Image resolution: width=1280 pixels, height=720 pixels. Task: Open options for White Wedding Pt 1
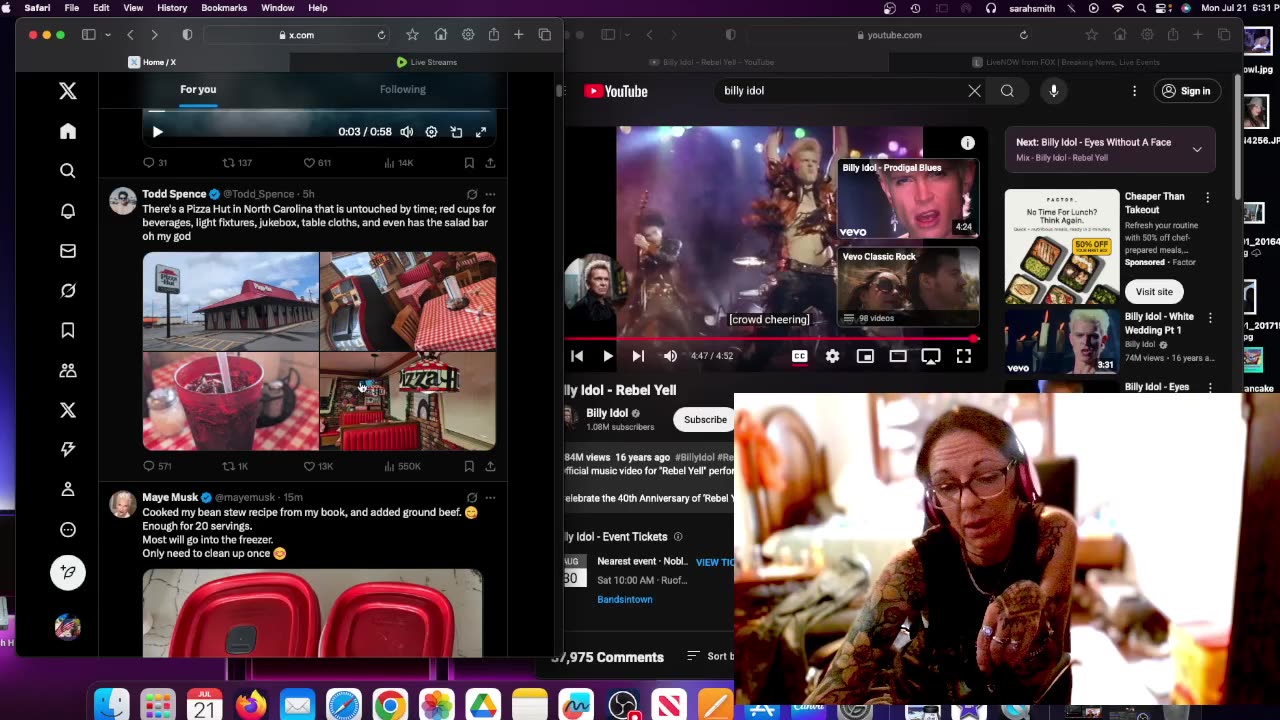[1210, 318]
